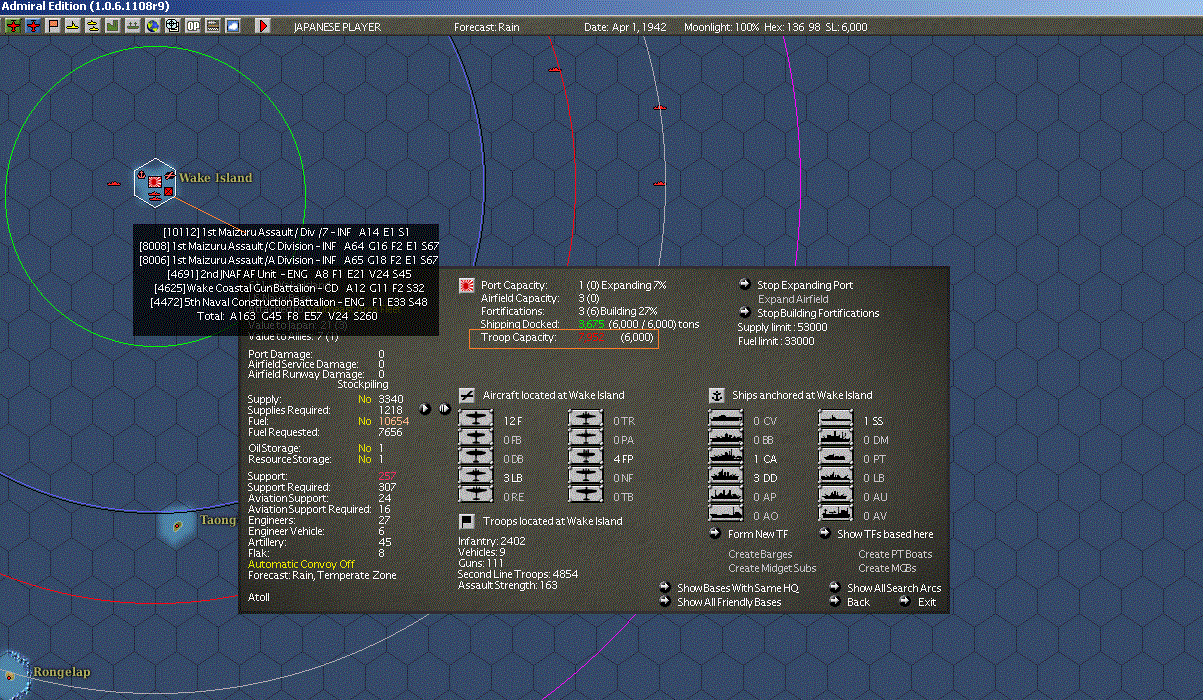Click the flag icon beside Troops located
This screenshot has width=1203, height=700.
pyautogui.click(x=466, y=521)
